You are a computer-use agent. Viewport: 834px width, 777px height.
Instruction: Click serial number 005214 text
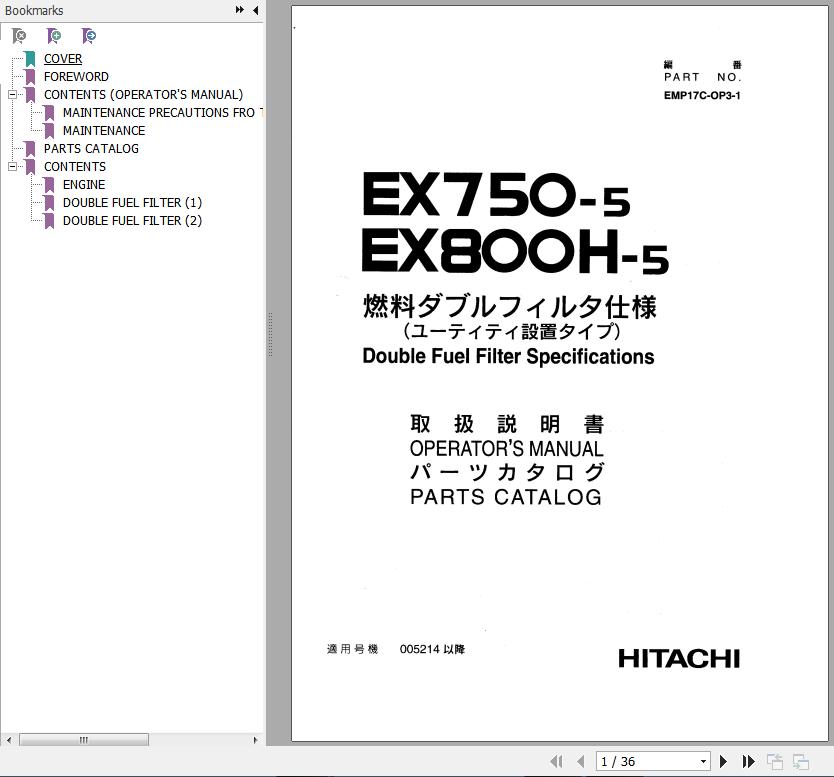pos(420,649)
